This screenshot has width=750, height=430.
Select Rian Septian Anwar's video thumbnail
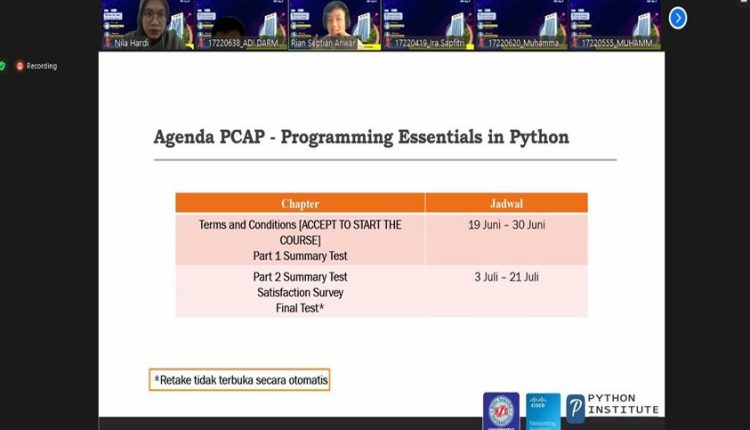tap(334, 24)
